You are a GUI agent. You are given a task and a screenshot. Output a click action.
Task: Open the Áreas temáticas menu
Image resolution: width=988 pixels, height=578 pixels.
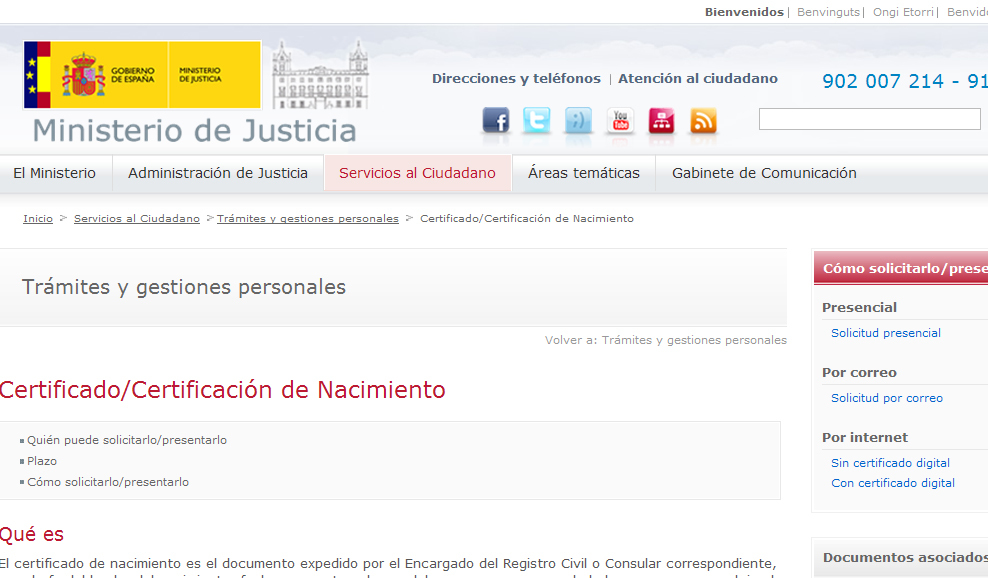click(584, 173)
